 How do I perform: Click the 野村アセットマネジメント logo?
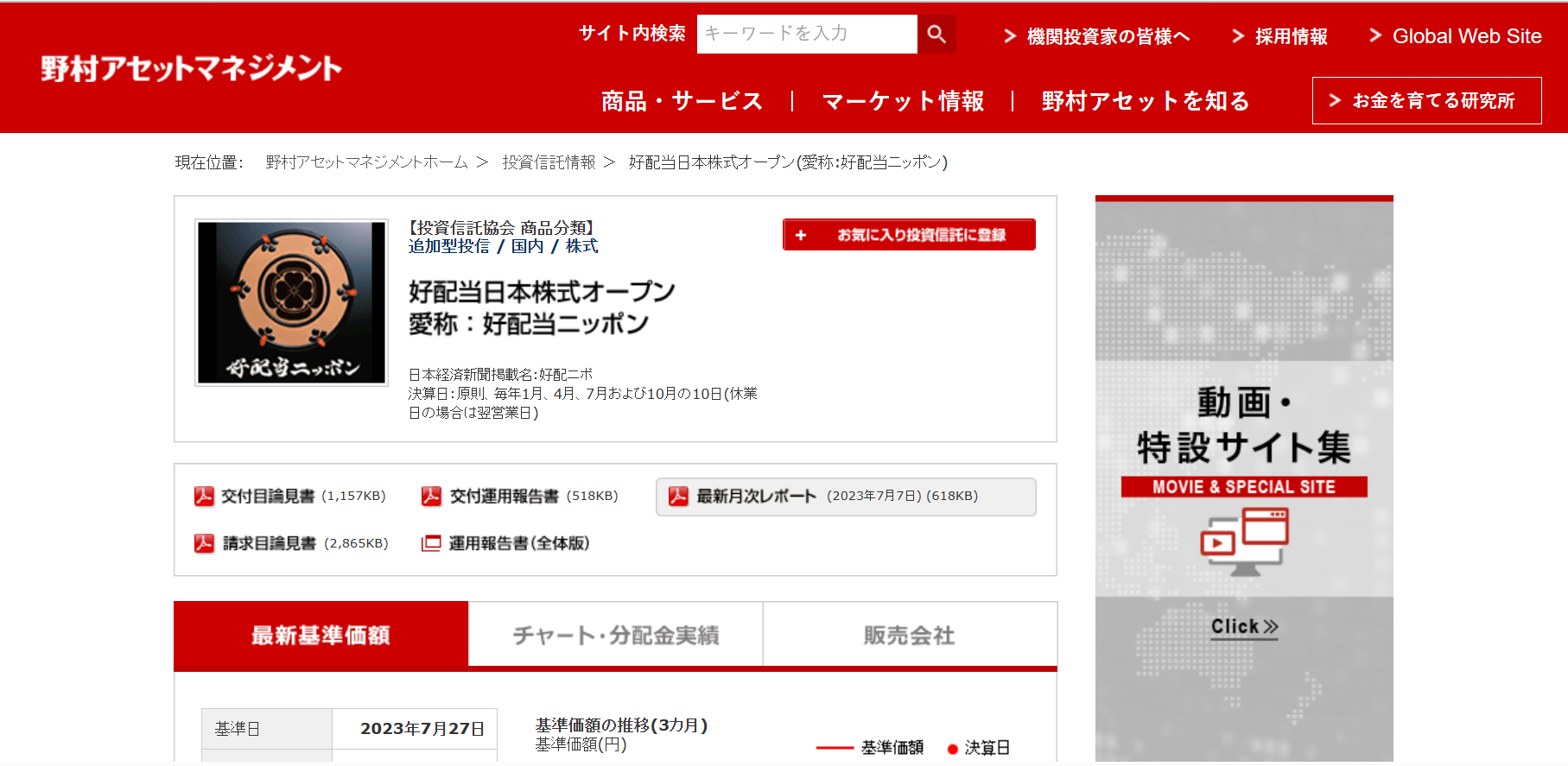click(x=191, y=68)
